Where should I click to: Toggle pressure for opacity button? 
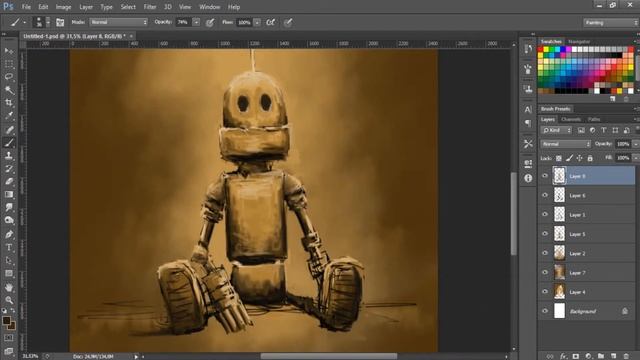210,22
